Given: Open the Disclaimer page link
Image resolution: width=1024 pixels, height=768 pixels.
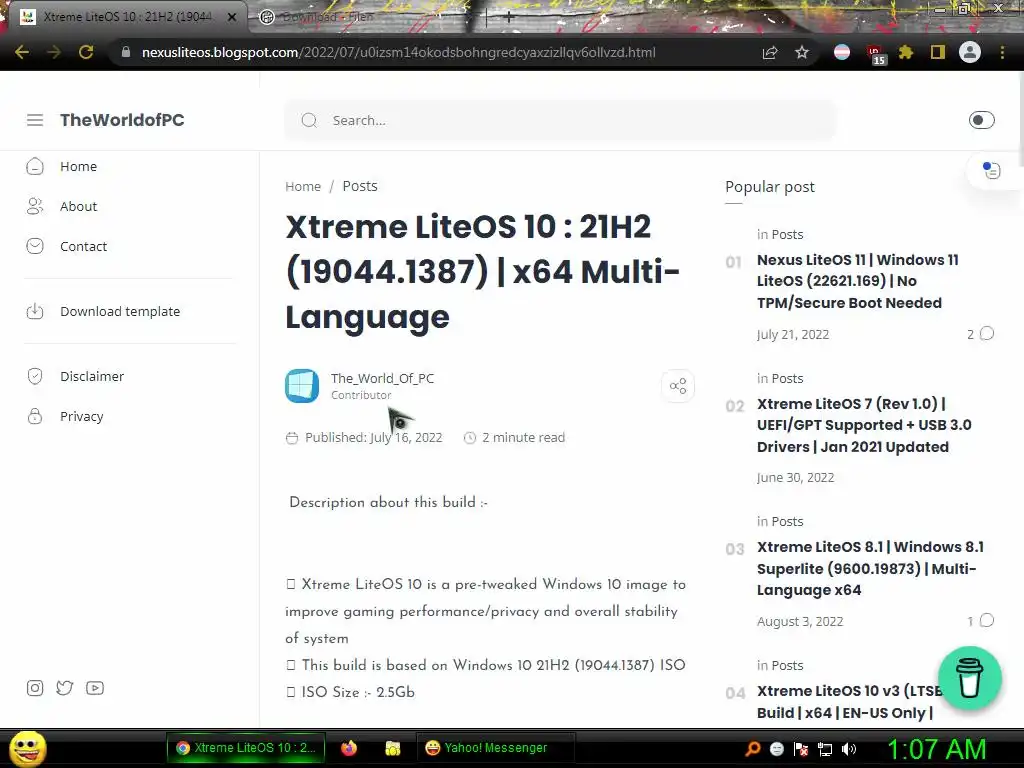Looking at the screenshot, I should pos(92,376).
